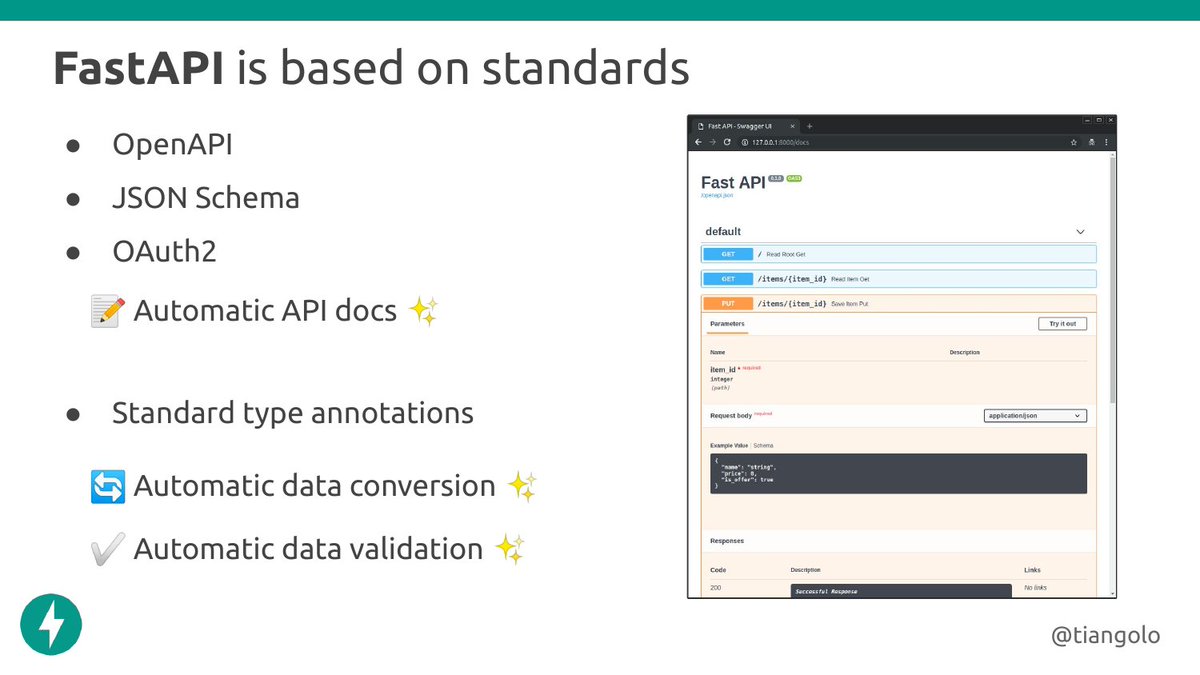Open the application/json content type dropdown
The height and width of the screenshot is (675, 1200).
click(1036, 415)
